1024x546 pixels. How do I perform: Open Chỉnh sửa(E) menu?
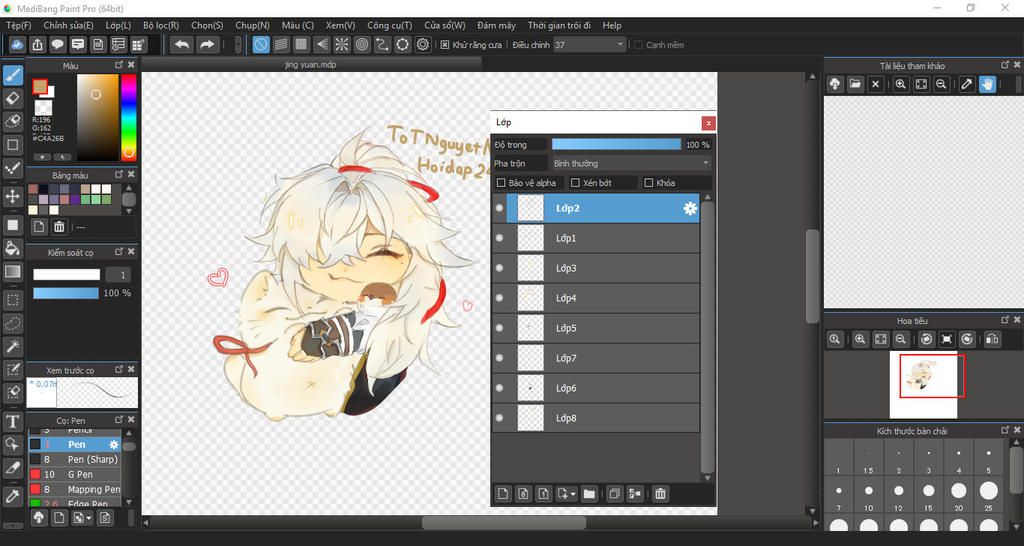[x=69, y=25]
